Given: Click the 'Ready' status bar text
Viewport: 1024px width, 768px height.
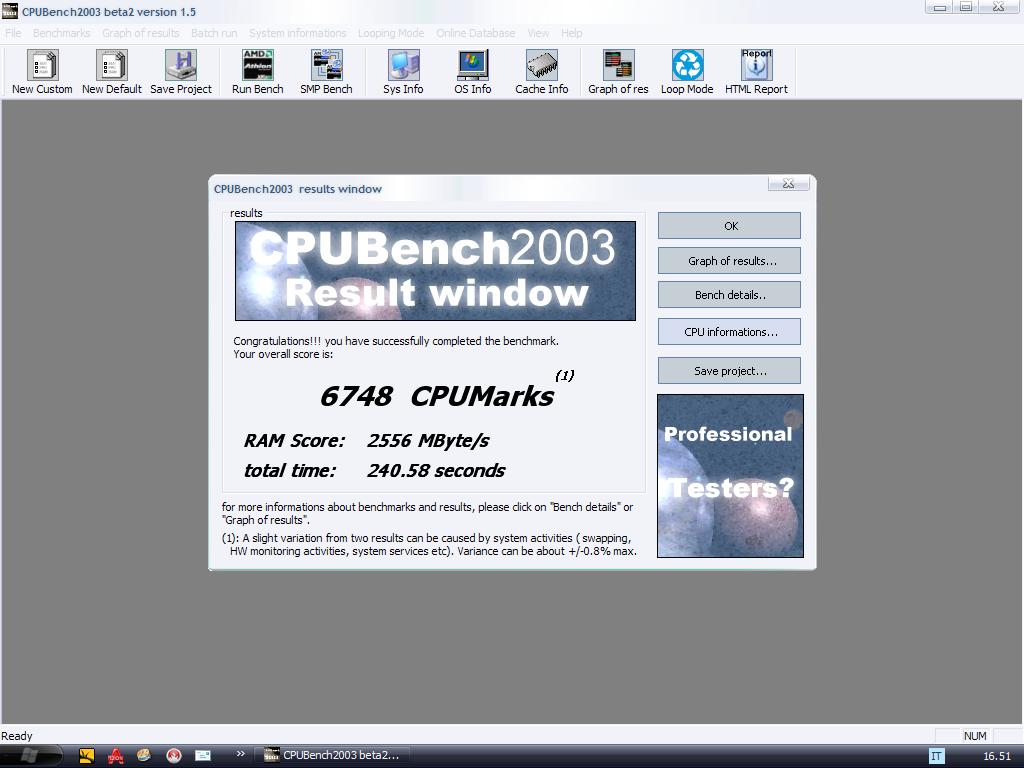Looking at the screenshot, I should [17, 736].
